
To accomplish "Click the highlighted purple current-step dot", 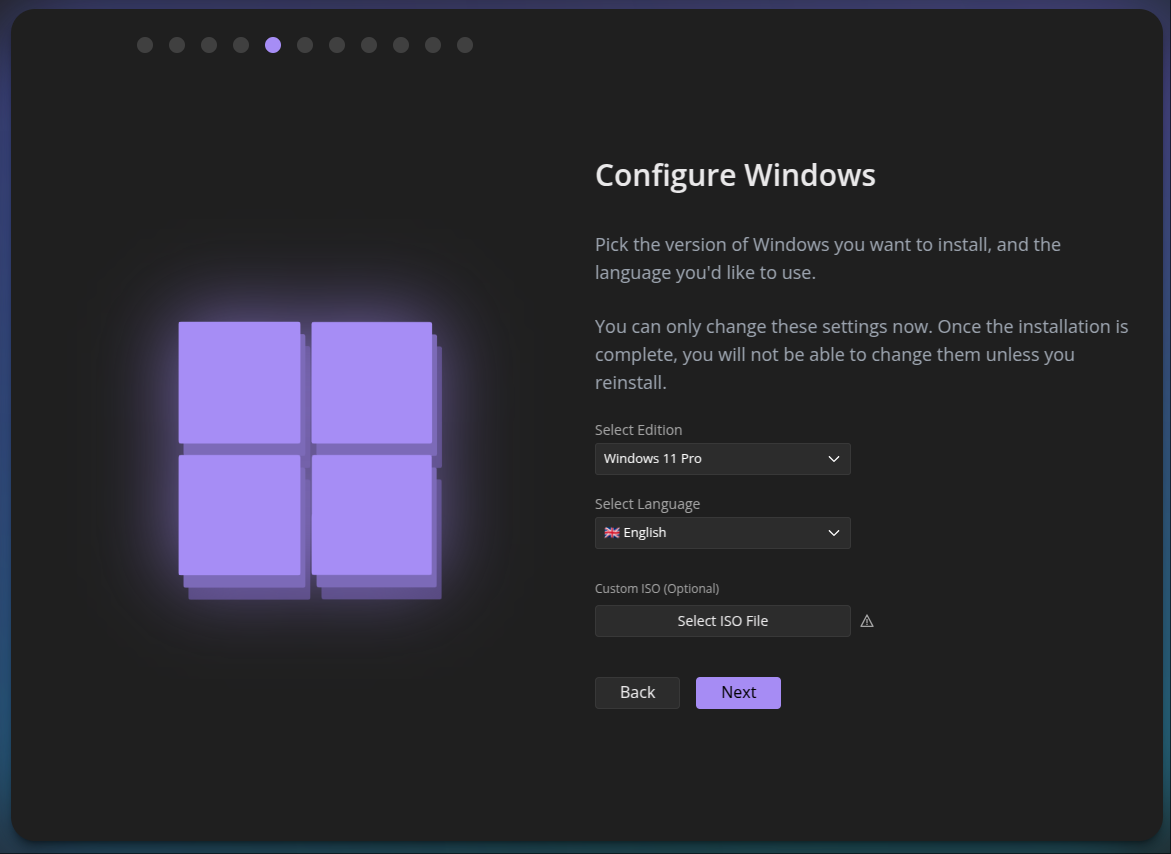I will [273, 45].
